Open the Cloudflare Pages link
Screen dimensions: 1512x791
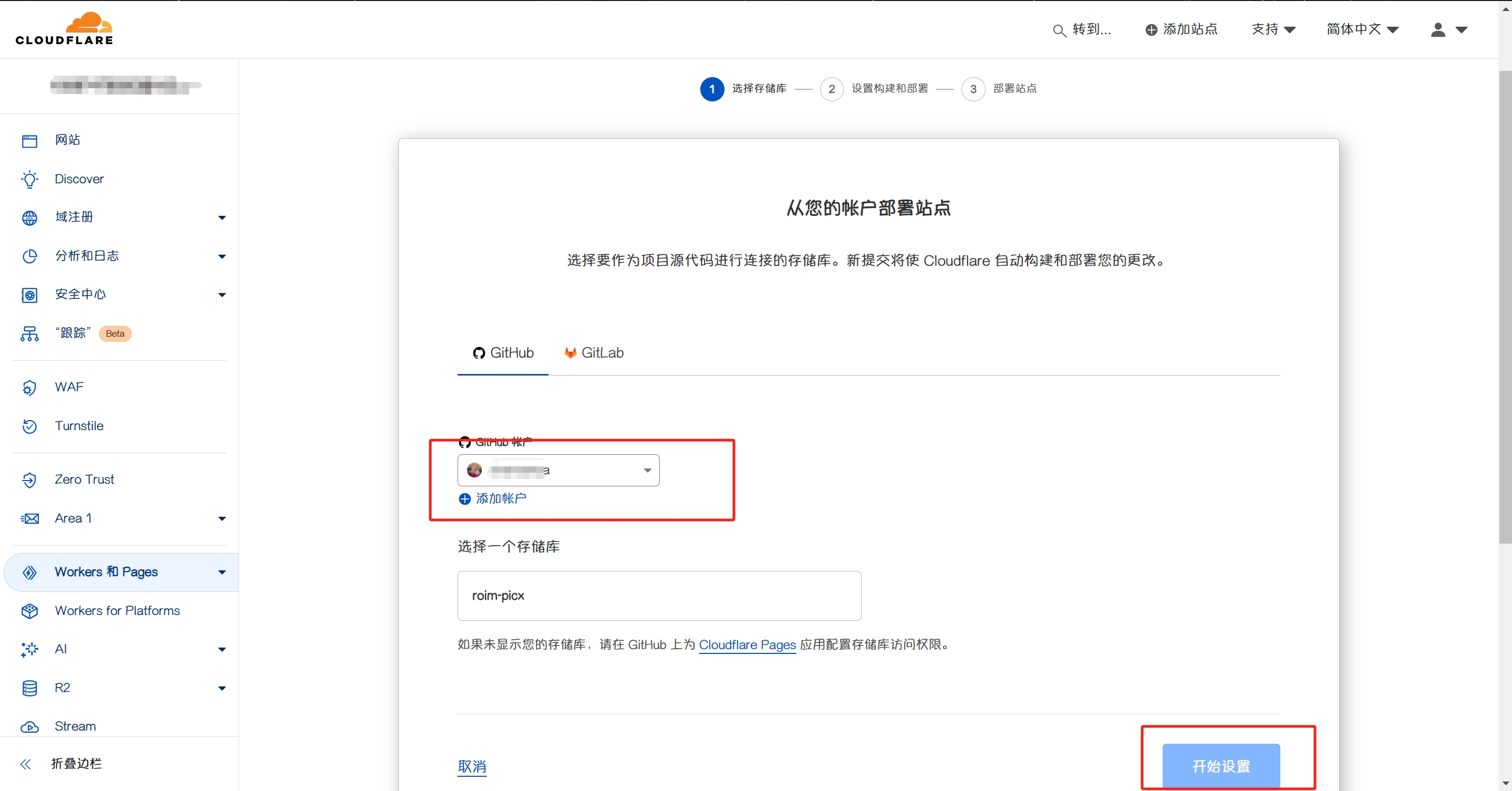pyautogui.click(x=747, y=644)
